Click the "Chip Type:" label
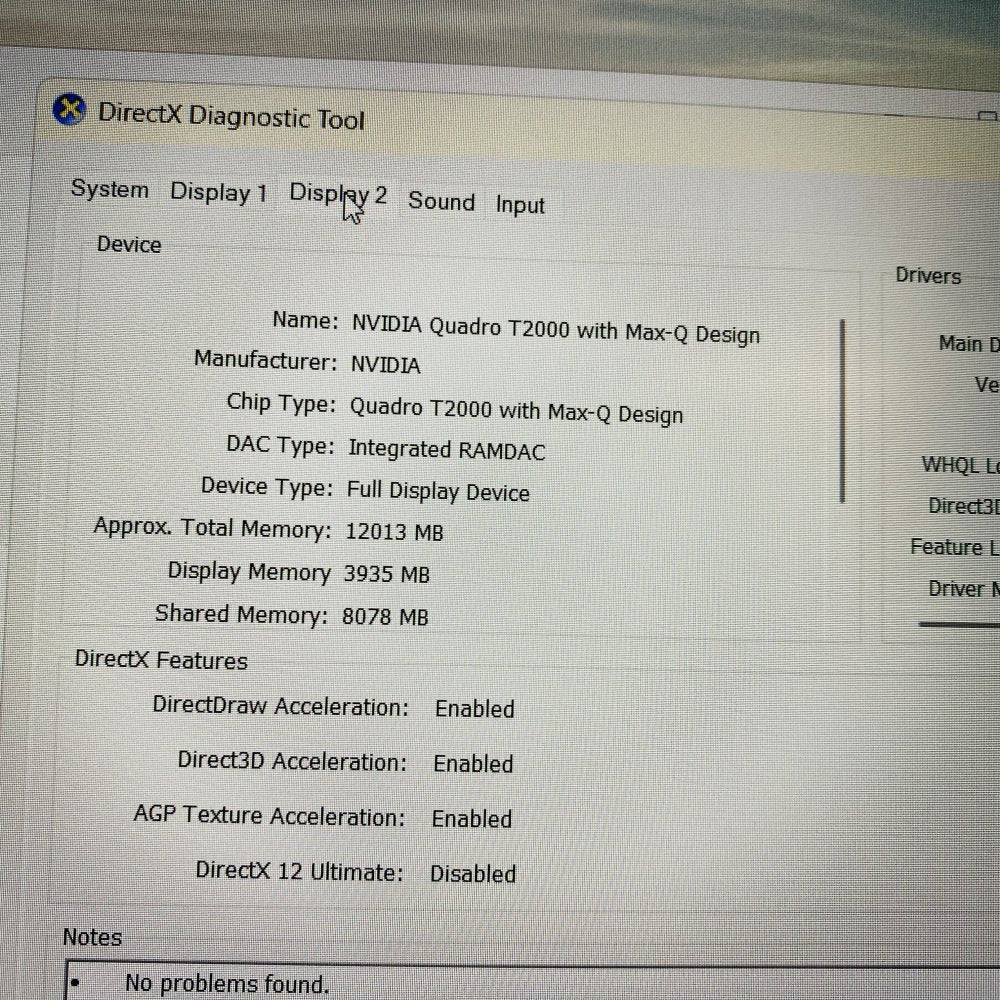Screen dimensions: 1000x1000 [x=281, y=403]
